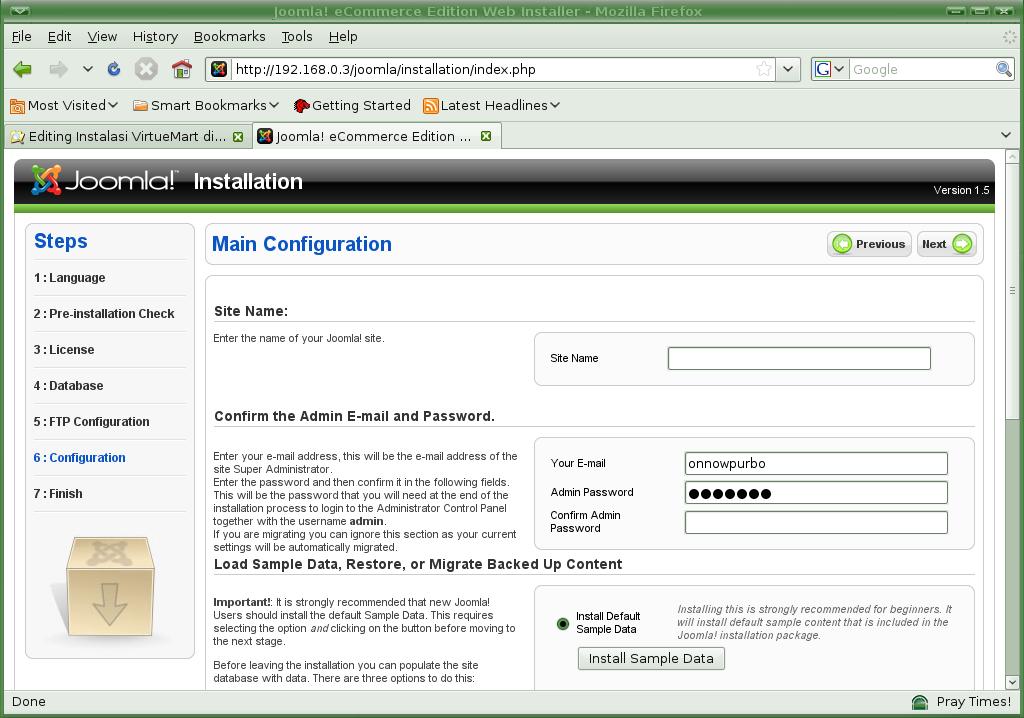
Task: Open the File menu
Action: [x=22, y=37]
